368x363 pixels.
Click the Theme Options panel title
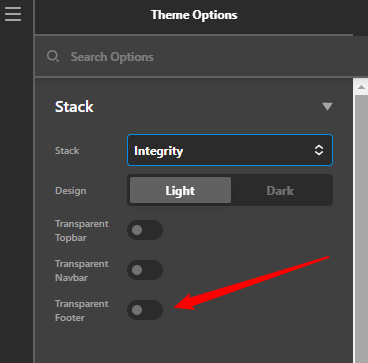pyautogui.click(x=194, y=15)
